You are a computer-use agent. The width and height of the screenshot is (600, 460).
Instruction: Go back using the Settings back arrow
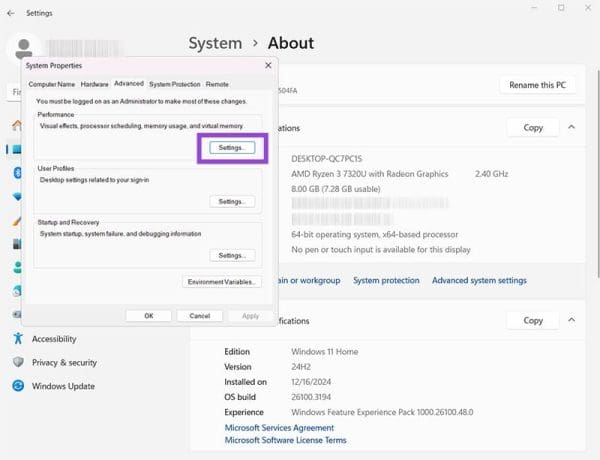pos(11,13)
